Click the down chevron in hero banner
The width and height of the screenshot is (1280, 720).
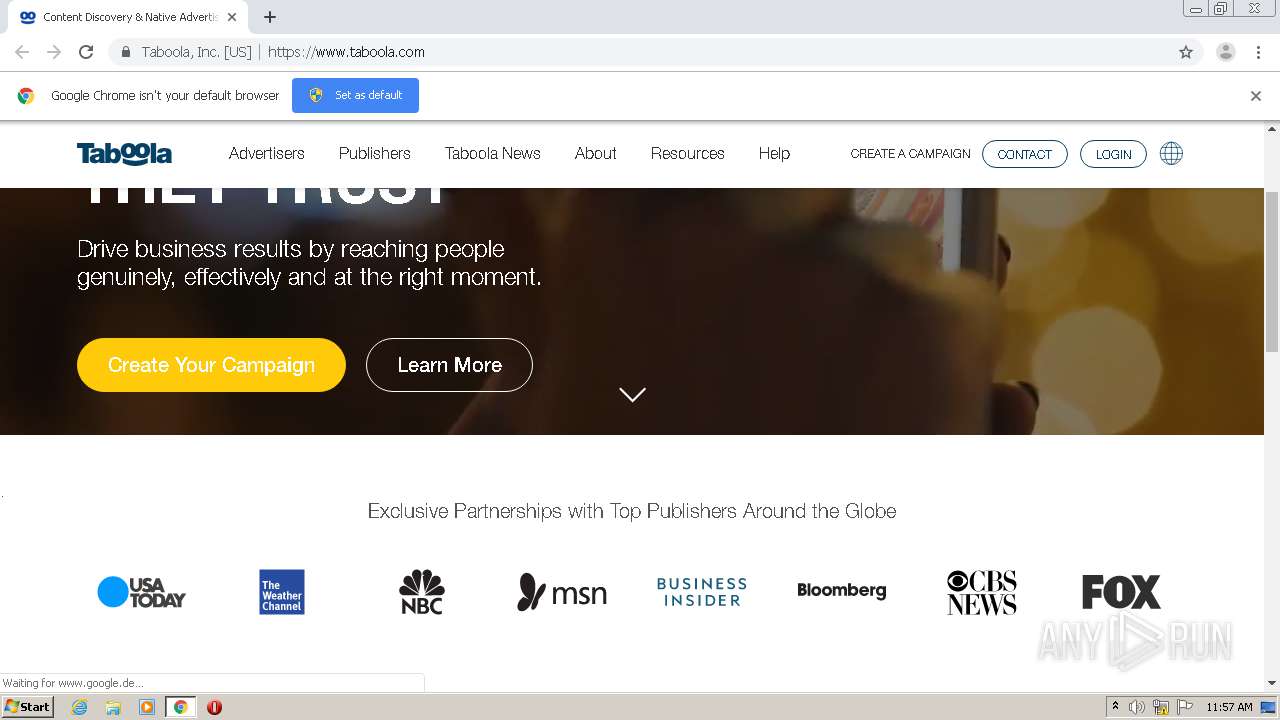pos(632,395)
